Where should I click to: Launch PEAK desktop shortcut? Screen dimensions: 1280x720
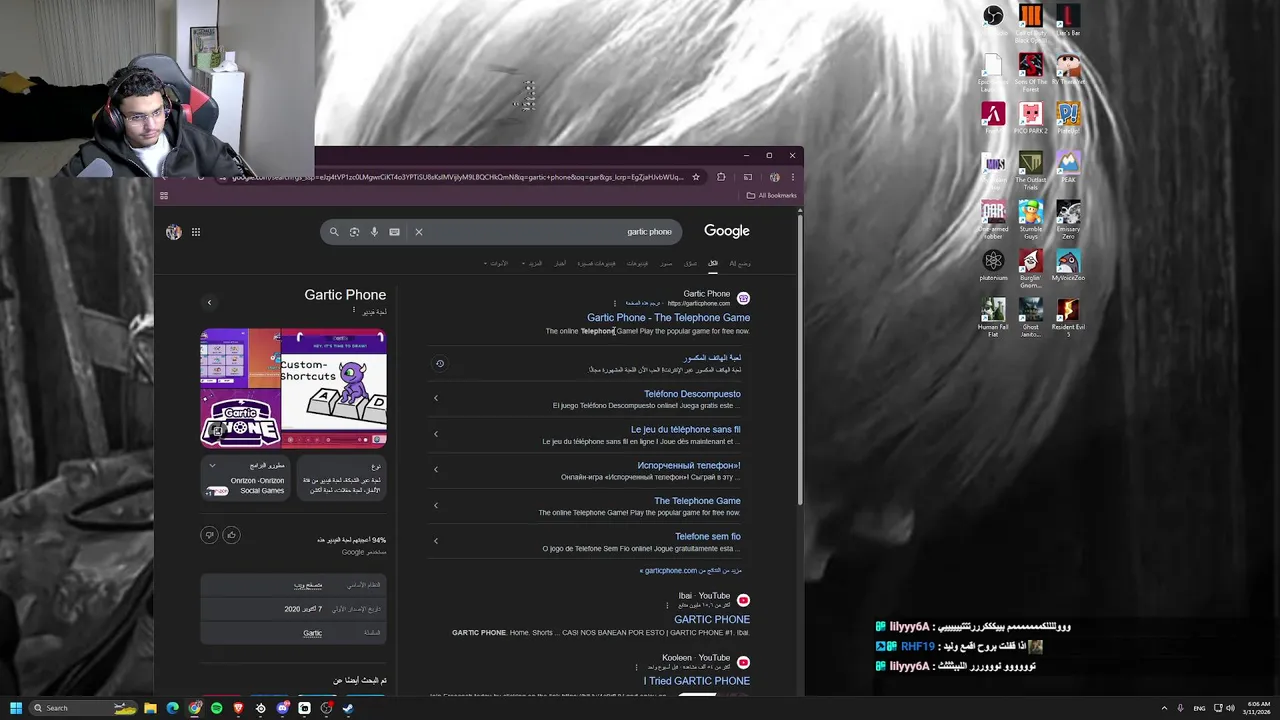point(1069,167)
